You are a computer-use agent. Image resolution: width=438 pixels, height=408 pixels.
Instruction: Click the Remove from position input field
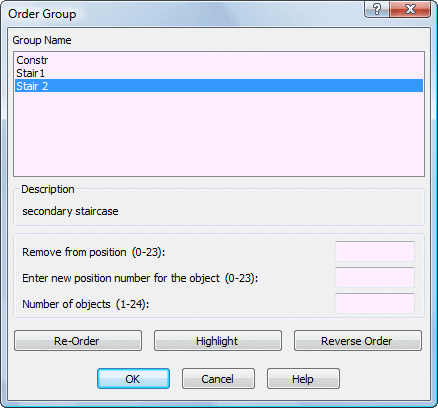pos(375,252)
